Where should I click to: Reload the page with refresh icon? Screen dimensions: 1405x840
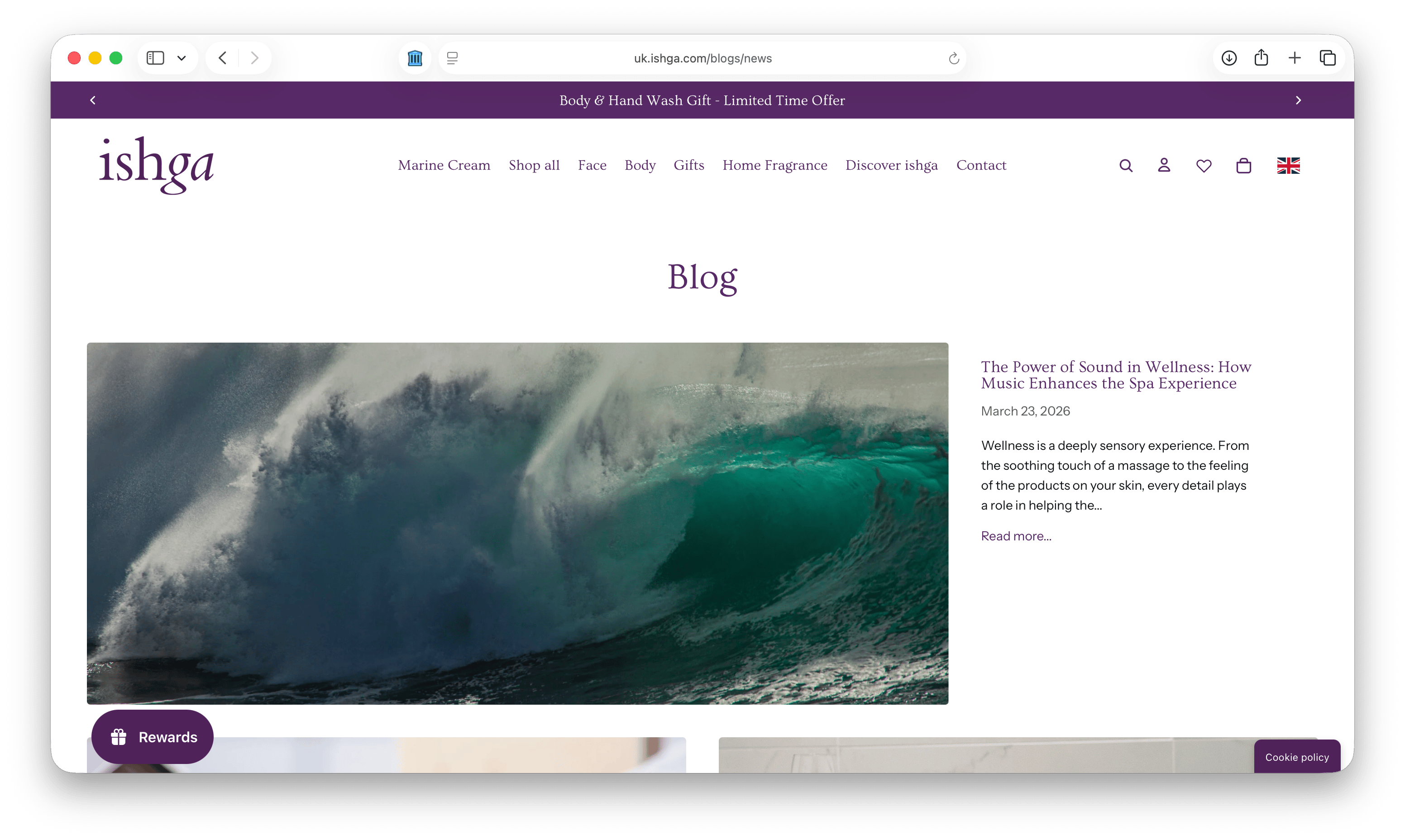pos(953,58)
